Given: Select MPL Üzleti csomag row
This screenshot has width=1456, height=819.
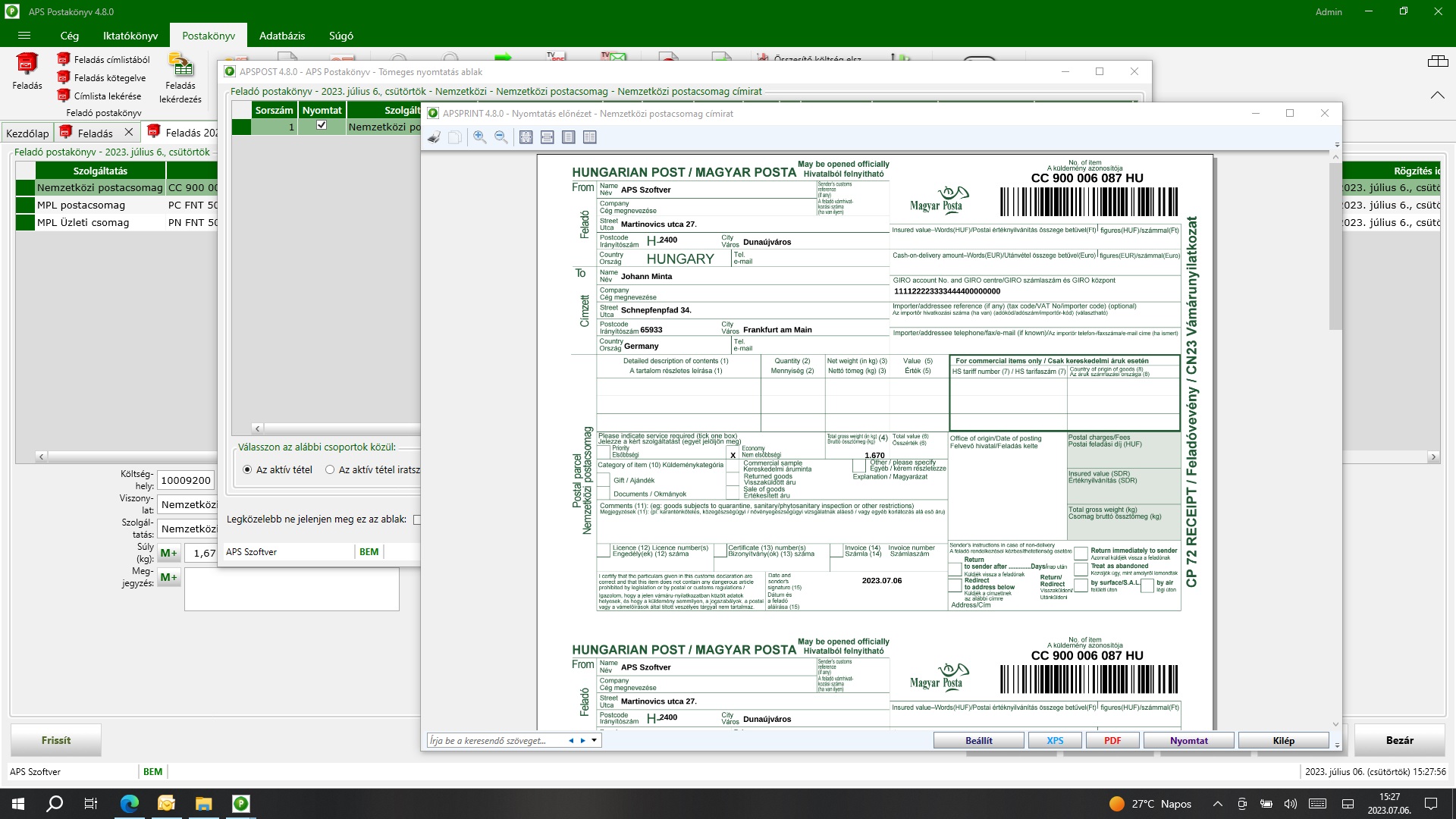Looking at the screenshot, I should pyautogui.click(x=116, y=222).
